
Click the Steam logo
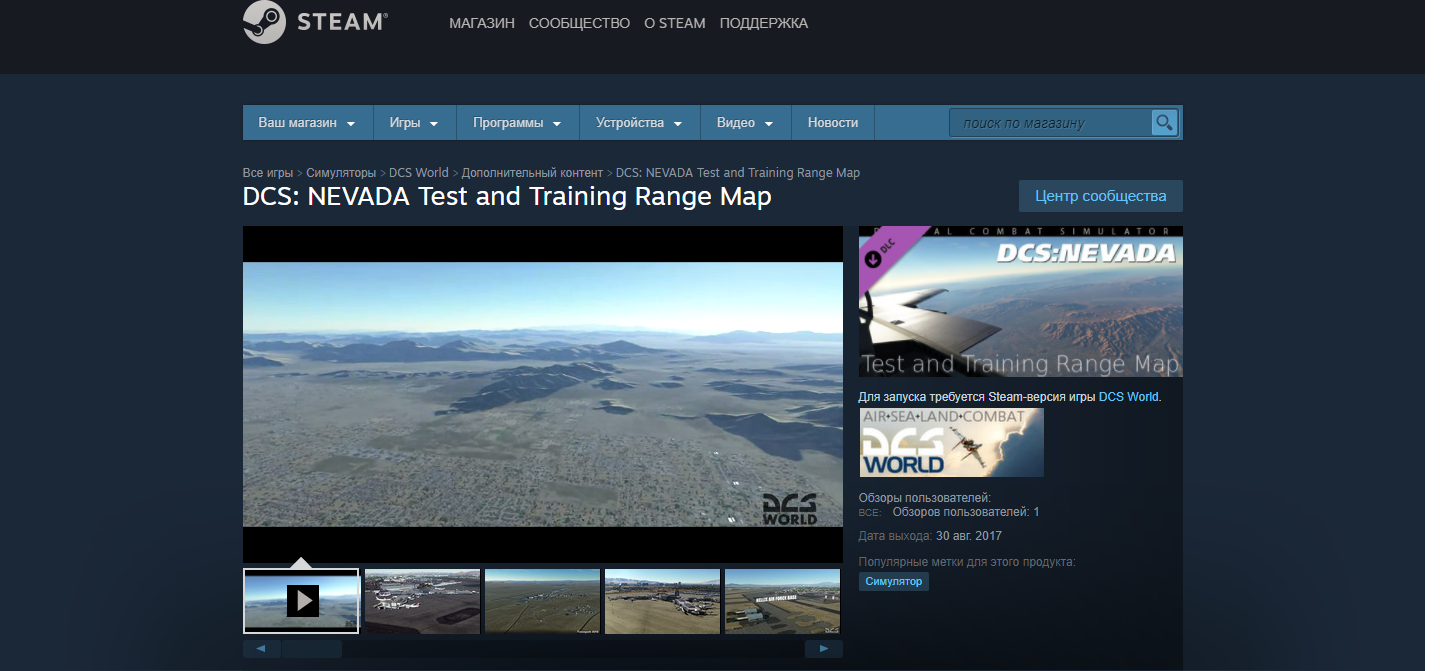click(316, 23)
